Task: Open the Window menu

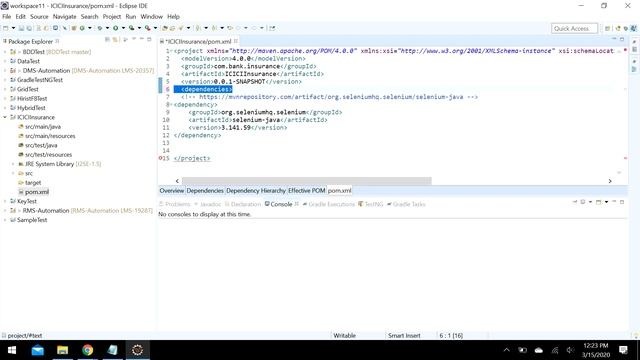Action: (151, 17)
